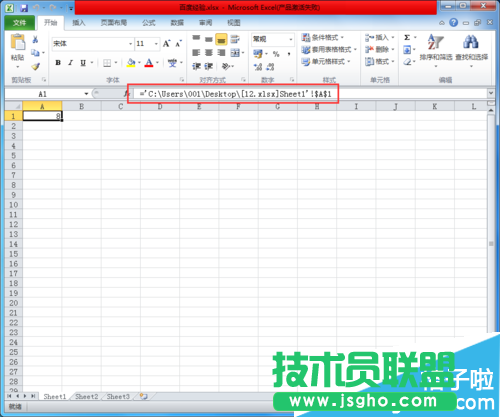Click the Decrease Indent icon
500x417 pixels.
196,66
